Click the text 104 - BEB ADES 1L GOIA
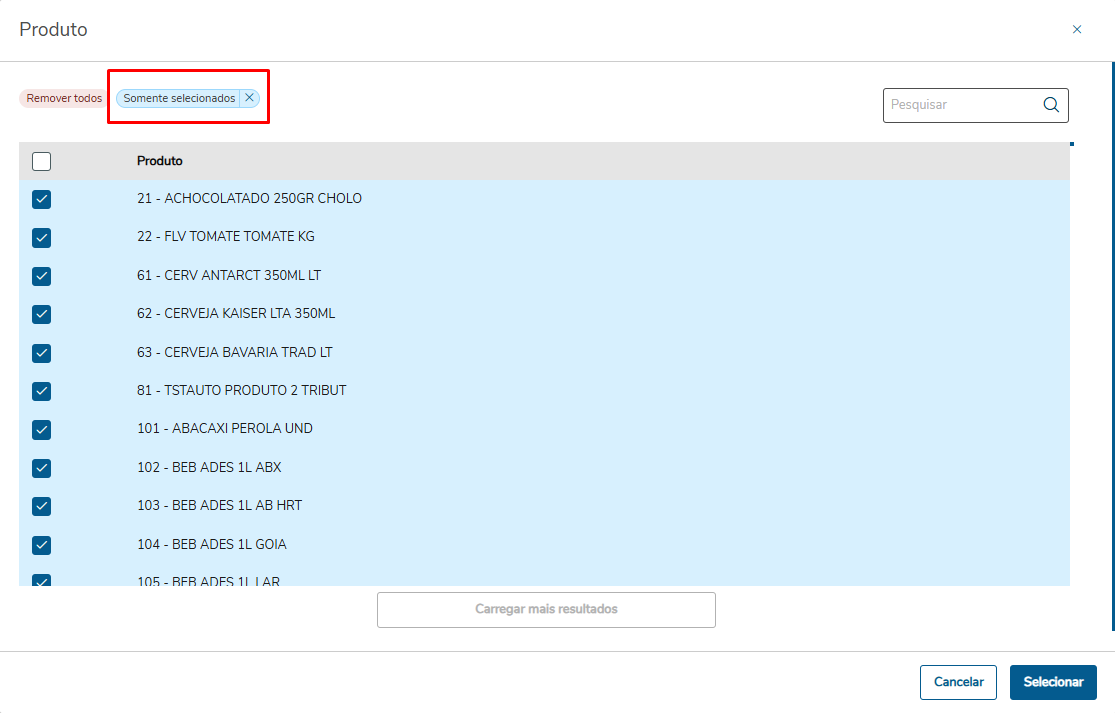This screenshot has width=1115, height=713. pos(212,545)
